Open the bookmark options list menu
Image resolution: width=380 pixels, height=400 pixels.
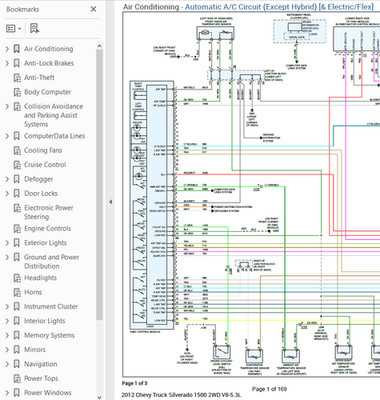click(x=14, y=29)
